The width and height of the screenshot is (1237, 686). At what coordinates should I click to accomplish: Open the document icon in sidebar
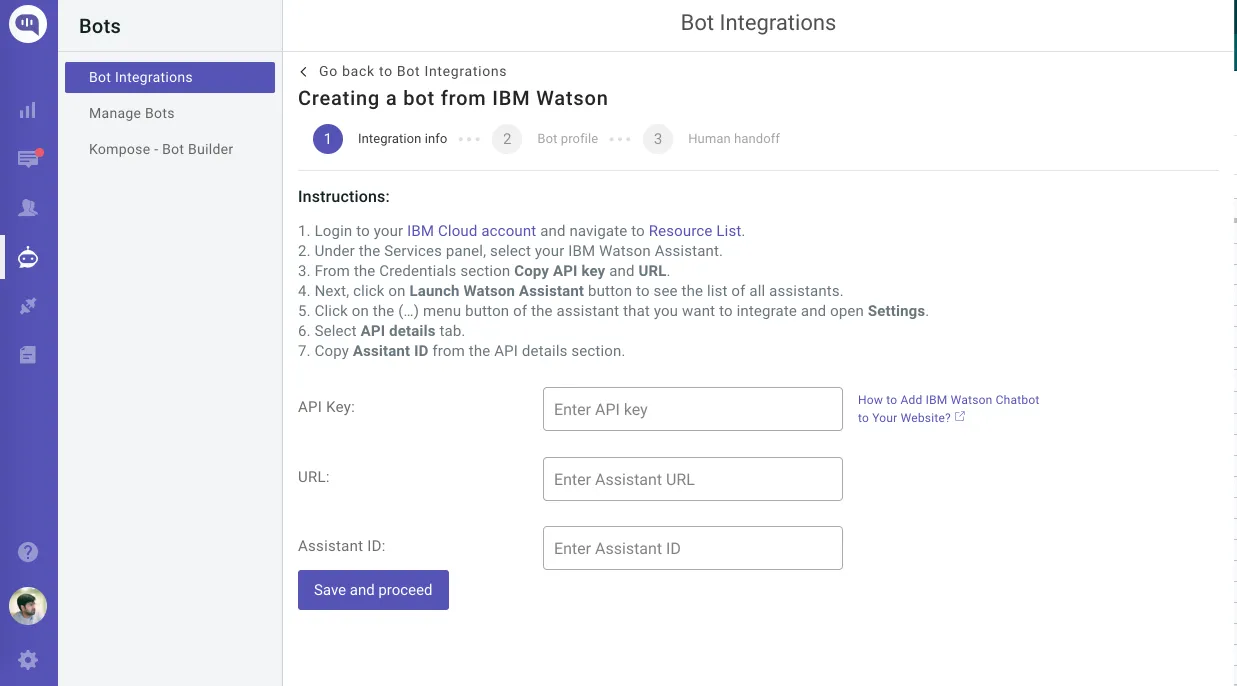28,355
